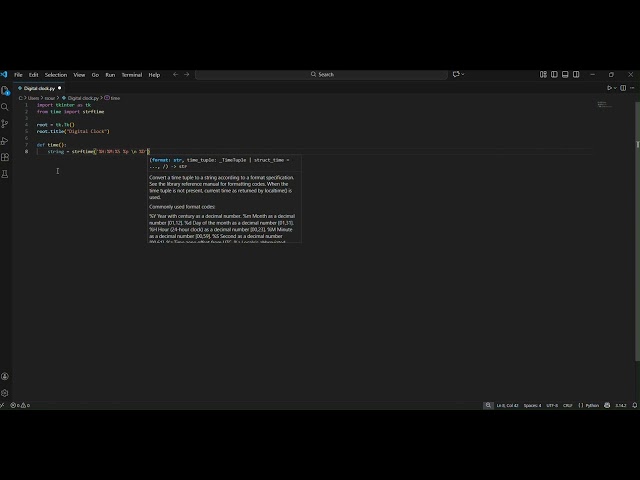Screen dimensions: 640x480
Task: Click the zoom magnifier icon in the status bar
Action: [488, 405]
